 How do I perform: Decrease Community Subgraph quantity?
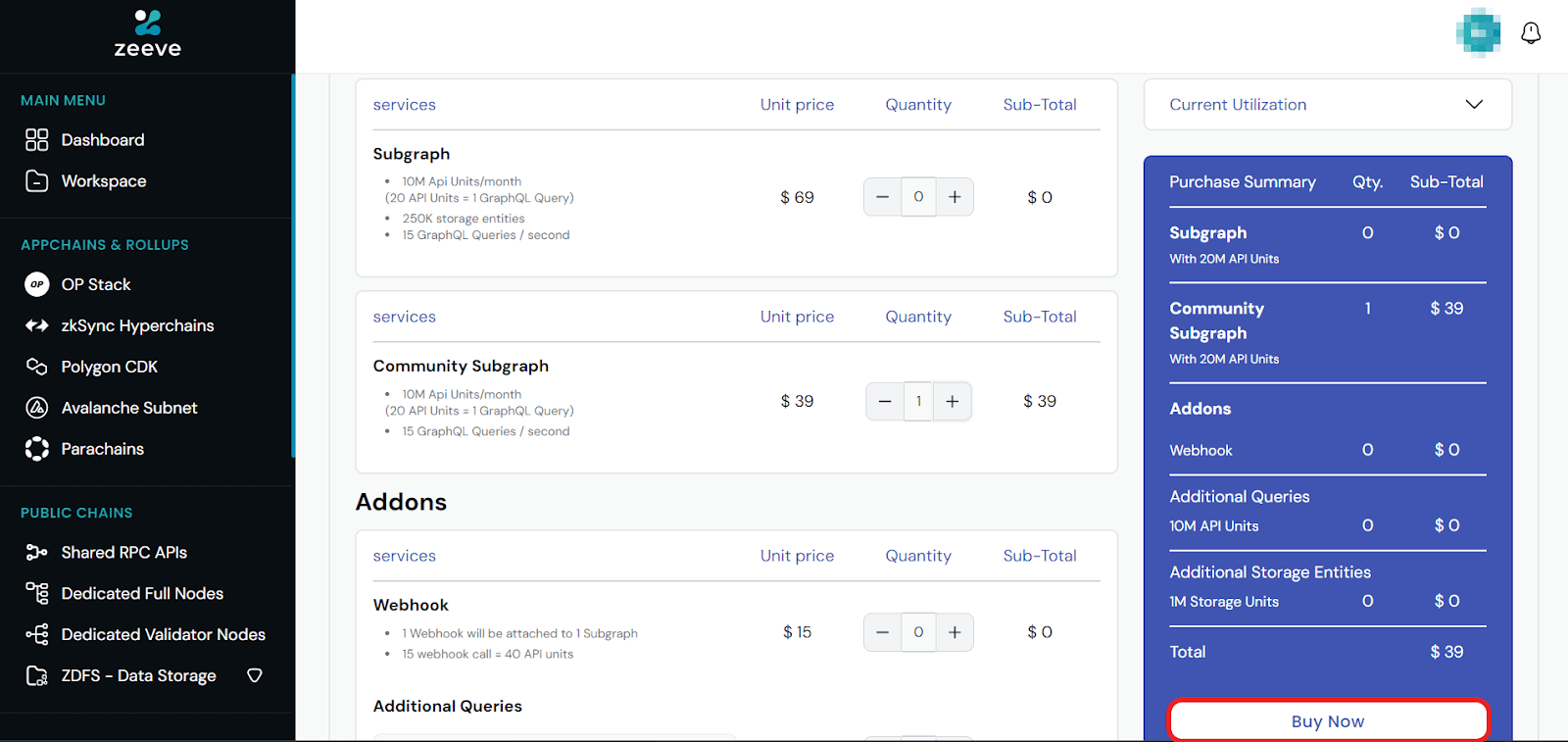pyautogui.click(x=885, y=401)
